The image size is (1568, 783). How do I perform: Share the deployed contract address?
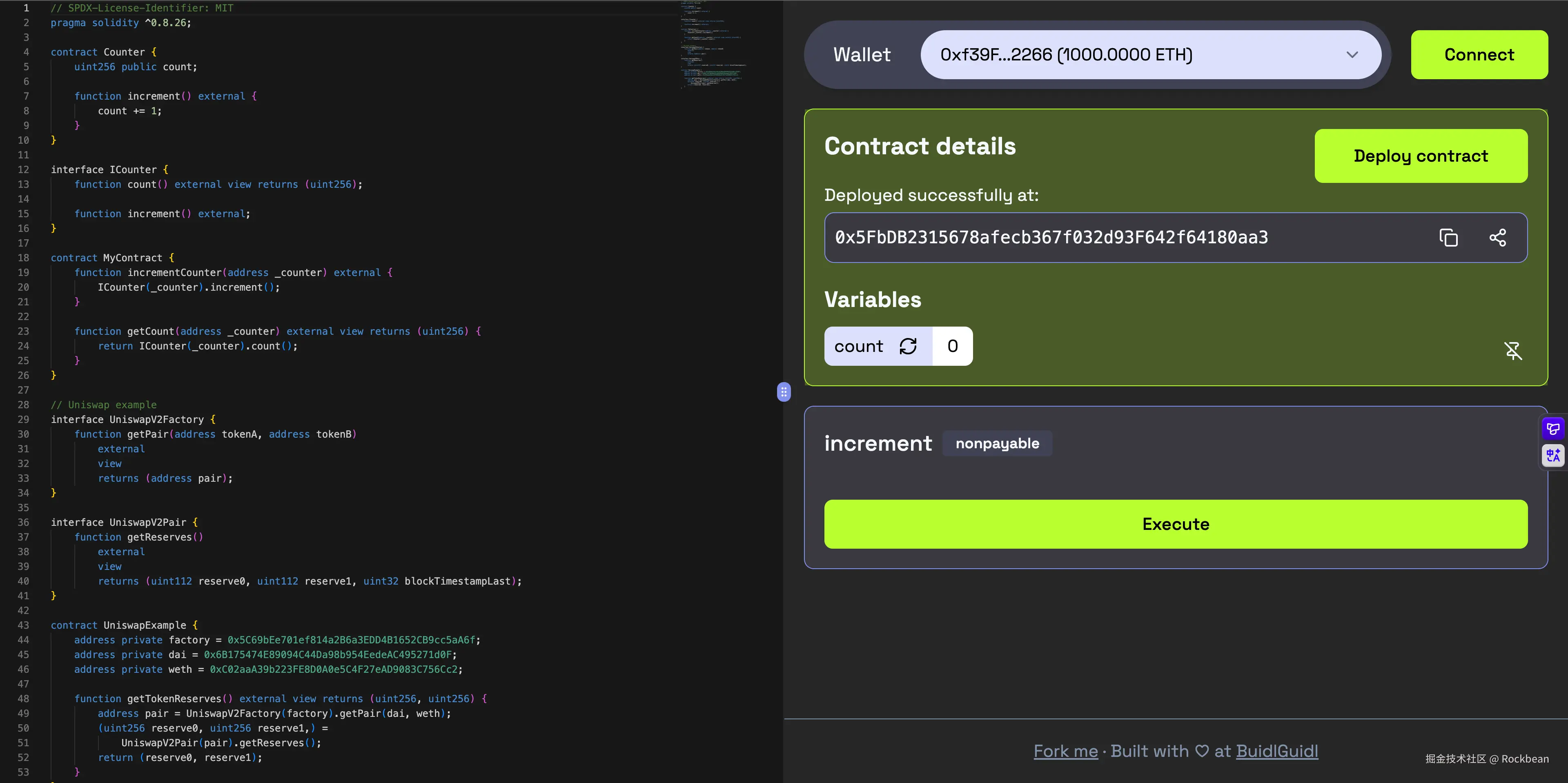[1498, 237]
